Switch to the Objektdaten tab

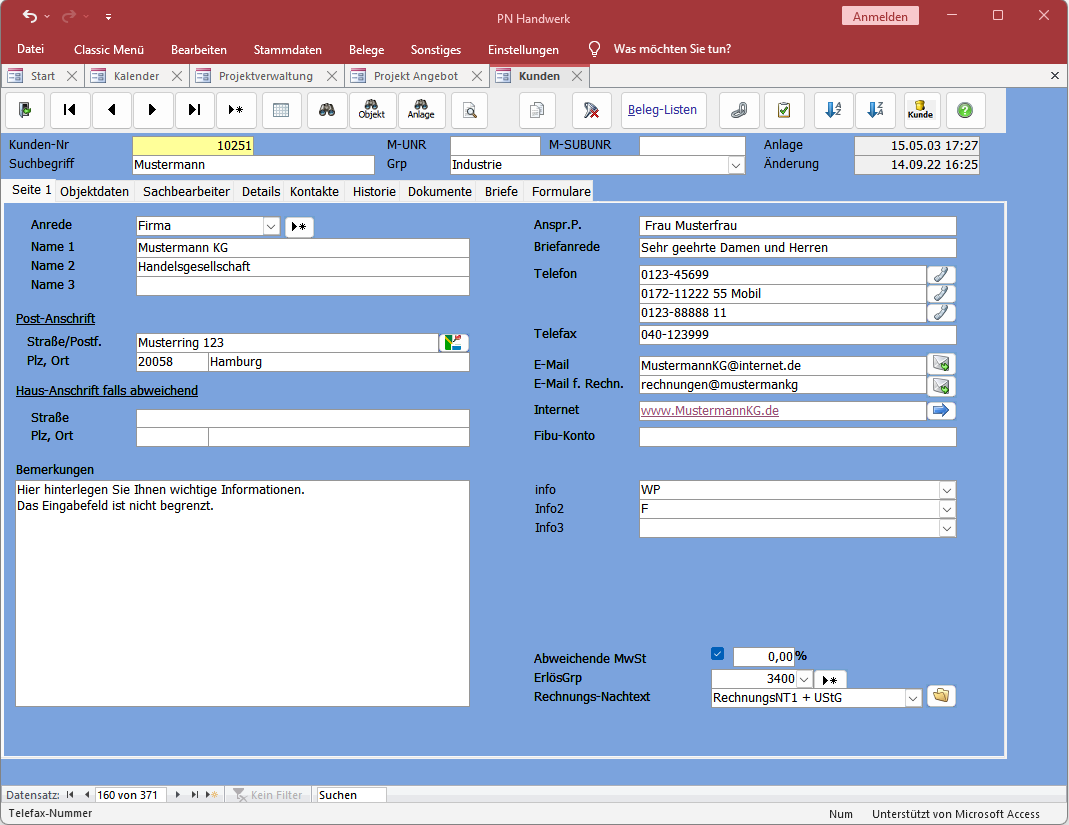click(95, 191)
